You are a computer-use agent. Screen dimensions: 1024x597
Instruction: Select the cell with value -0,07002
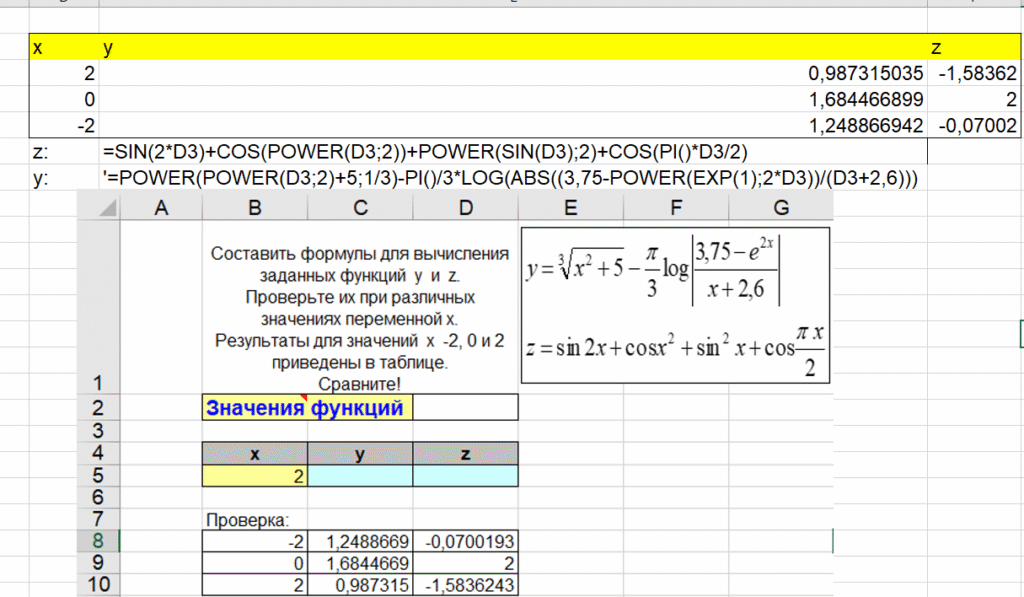click(x=973, y=126)
